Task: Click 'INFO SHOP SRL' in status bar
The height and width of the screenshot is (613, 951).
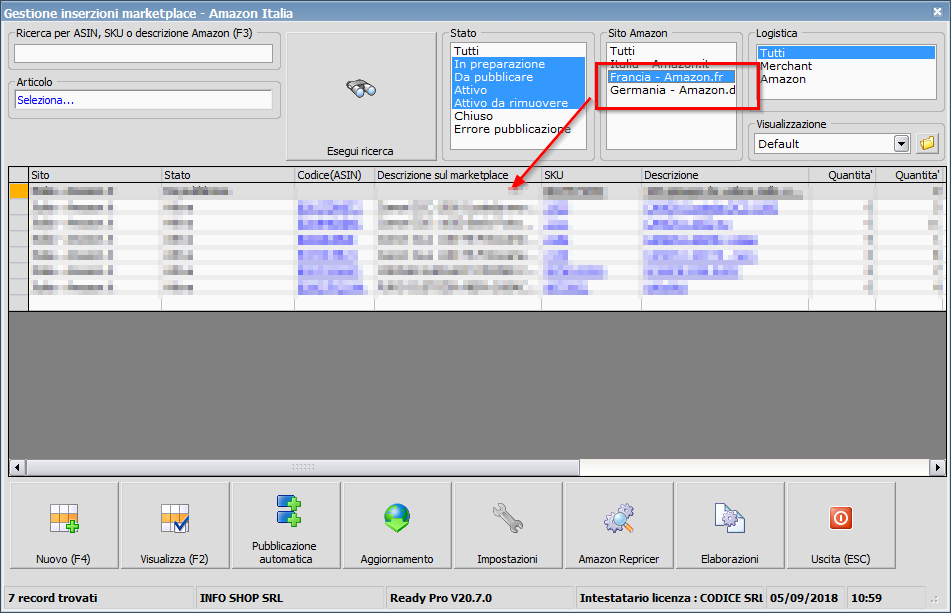Action: tap(241, 598)
